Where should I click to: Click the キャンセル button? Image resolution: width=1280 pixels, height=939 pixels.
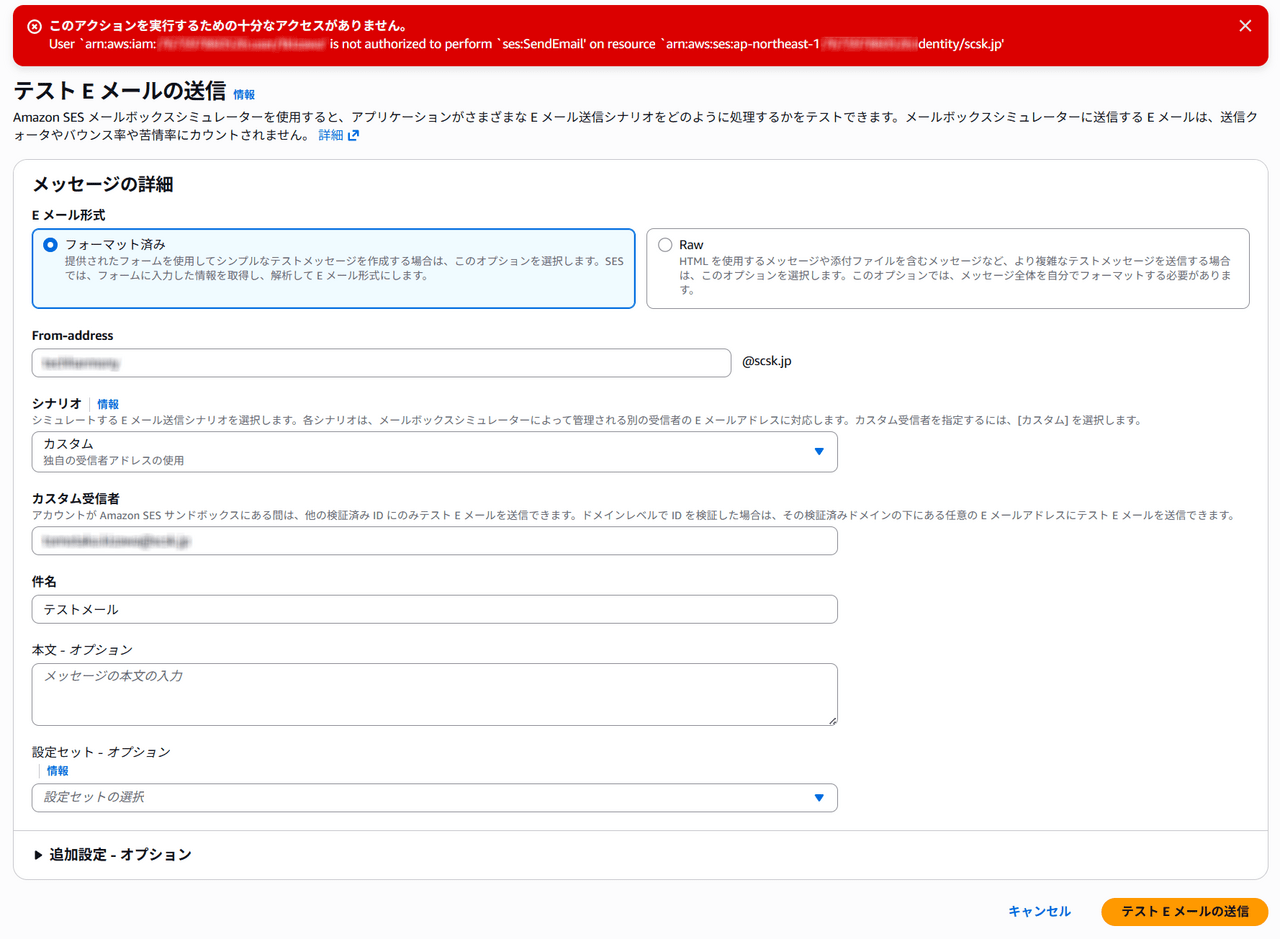pyautogui.click(x=1039, y=912)
